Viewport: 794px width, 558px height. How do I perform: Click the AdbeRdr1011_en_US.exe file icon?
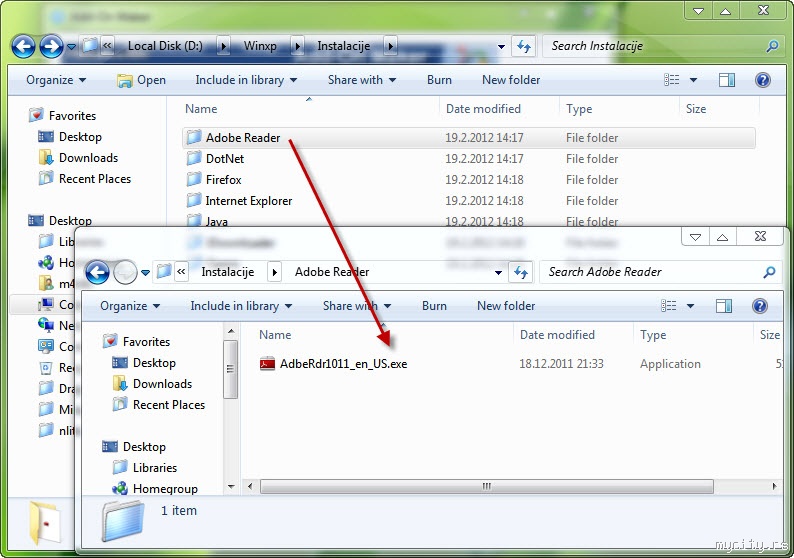coord(267,364)
